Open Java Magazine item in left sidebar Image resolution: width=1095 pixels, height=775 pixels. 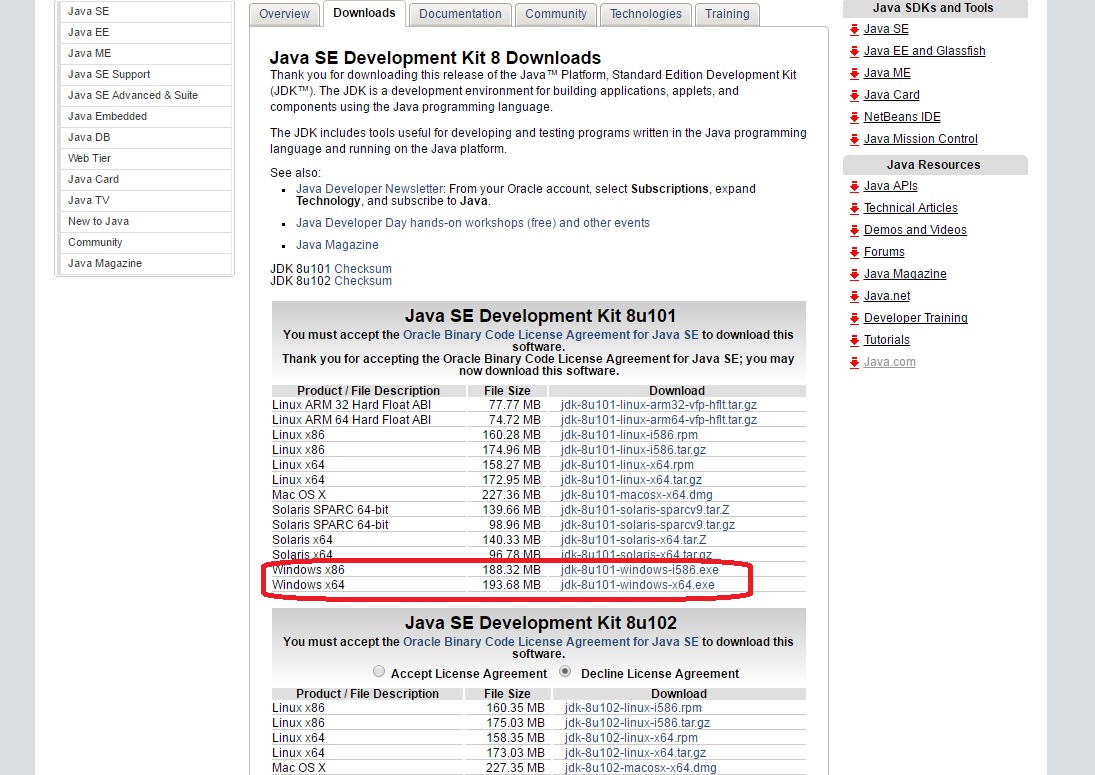(145, 263)
